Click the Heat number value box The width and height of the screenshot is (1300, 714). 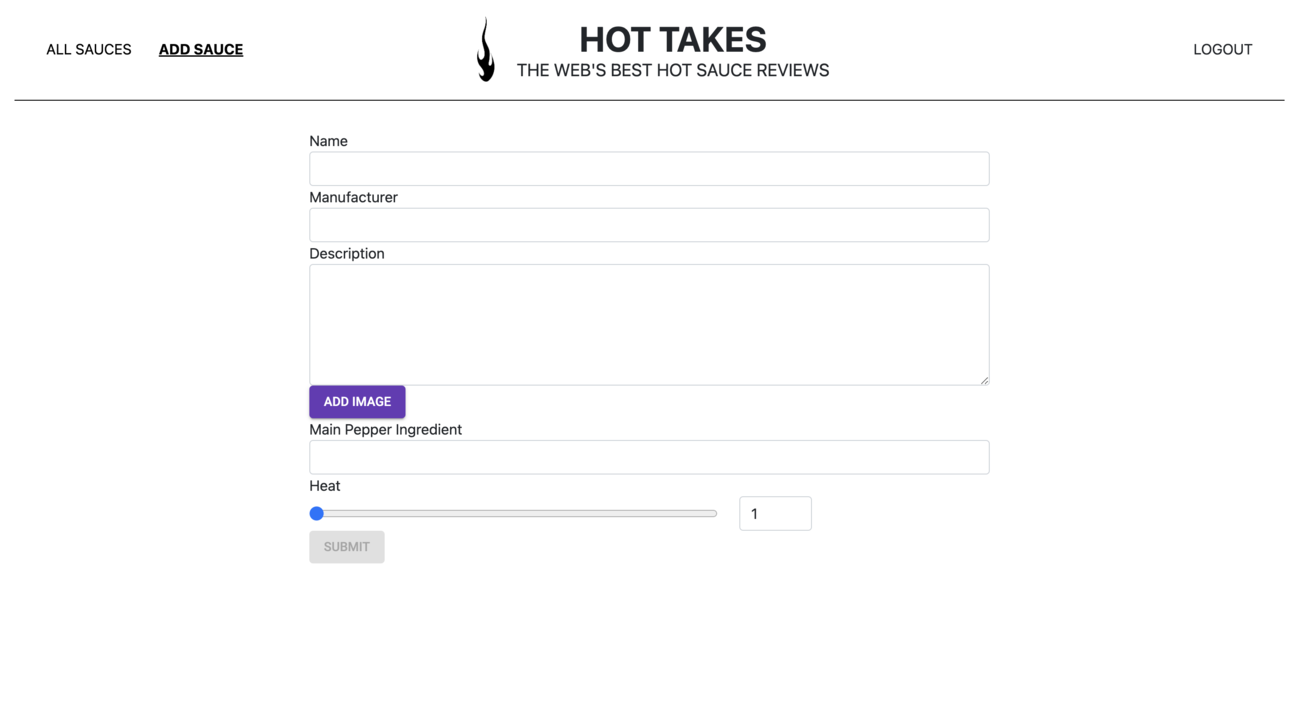click(775, 513)
